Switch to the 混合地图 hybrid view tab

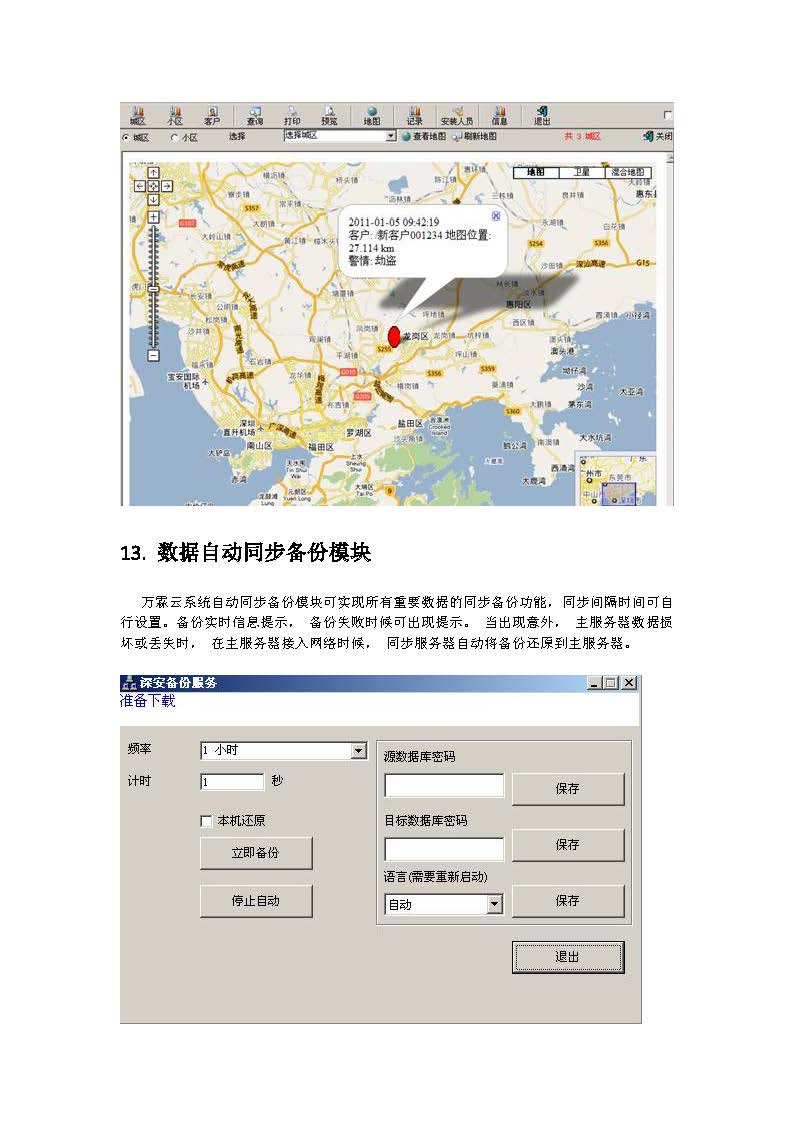tap(628, 172)
